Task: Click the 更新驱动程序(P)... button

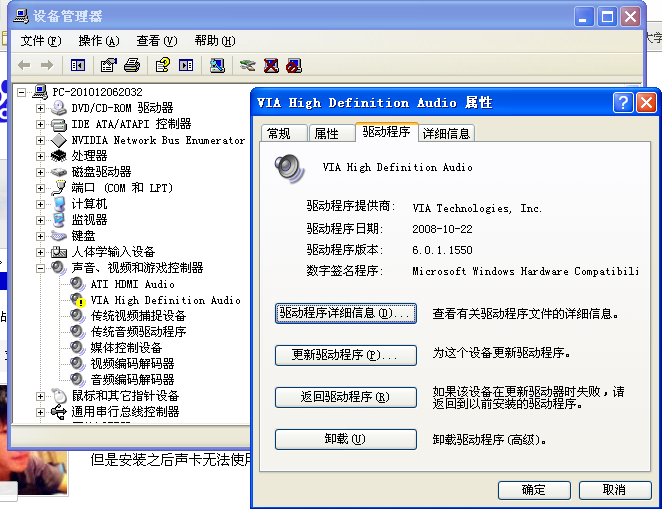Action: (x=346, y=355)
